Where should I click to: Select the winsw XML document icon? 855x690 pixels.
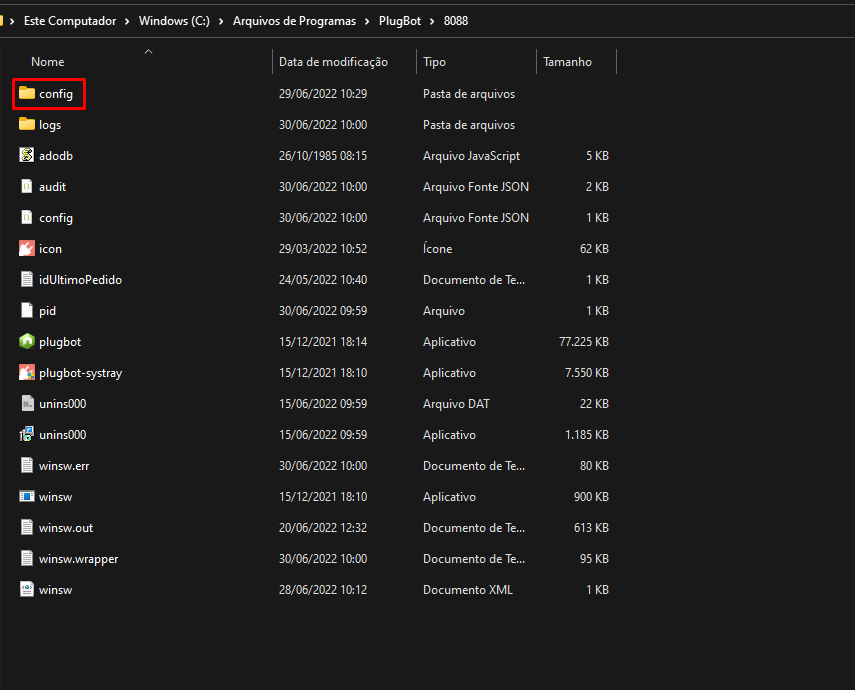click(x=27, y=590)
